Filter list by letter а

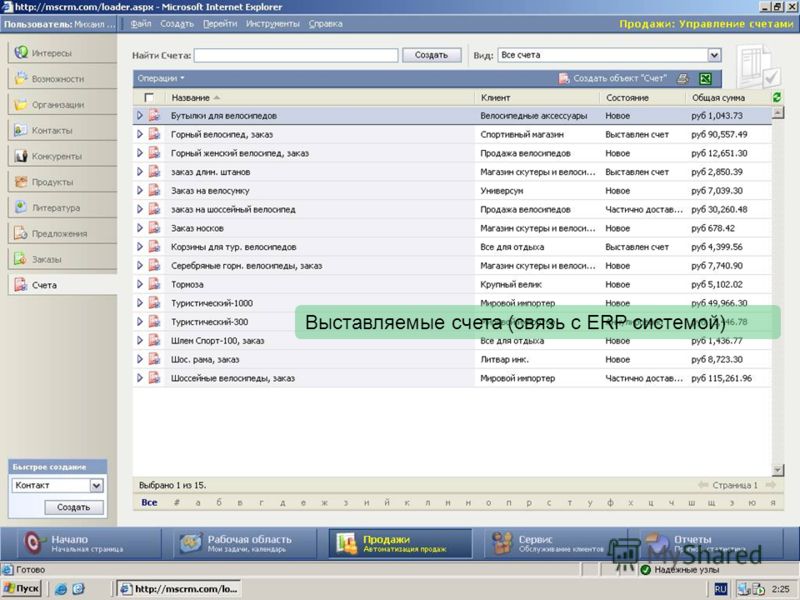coord(198,503)
